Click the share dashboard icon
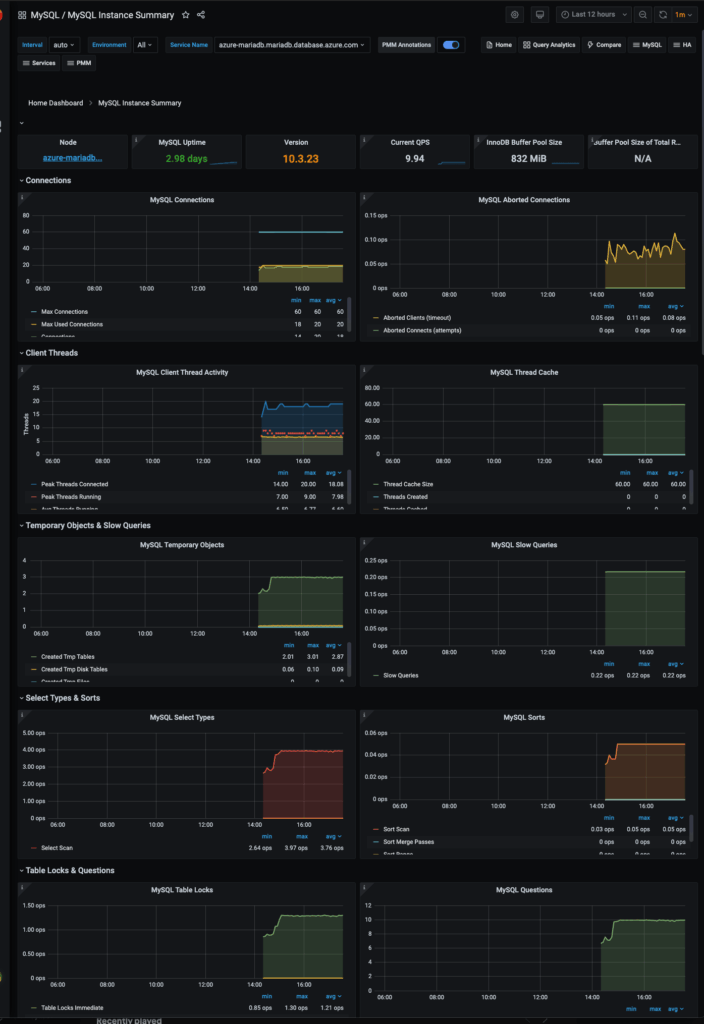This screenshot has height=1024, width=704. (201, 15)
